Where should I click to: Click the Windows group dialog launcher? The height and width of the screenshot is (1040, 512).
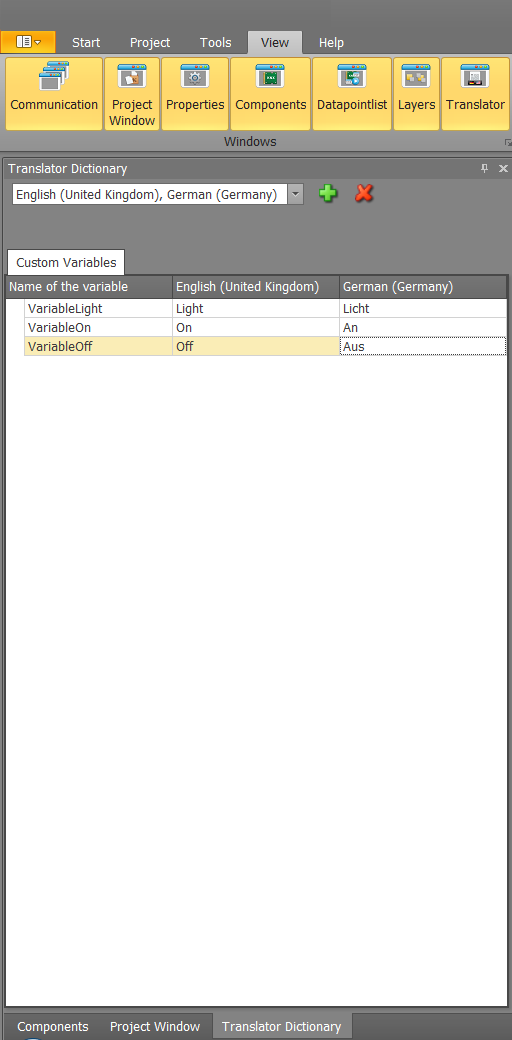tap(508, 142)
